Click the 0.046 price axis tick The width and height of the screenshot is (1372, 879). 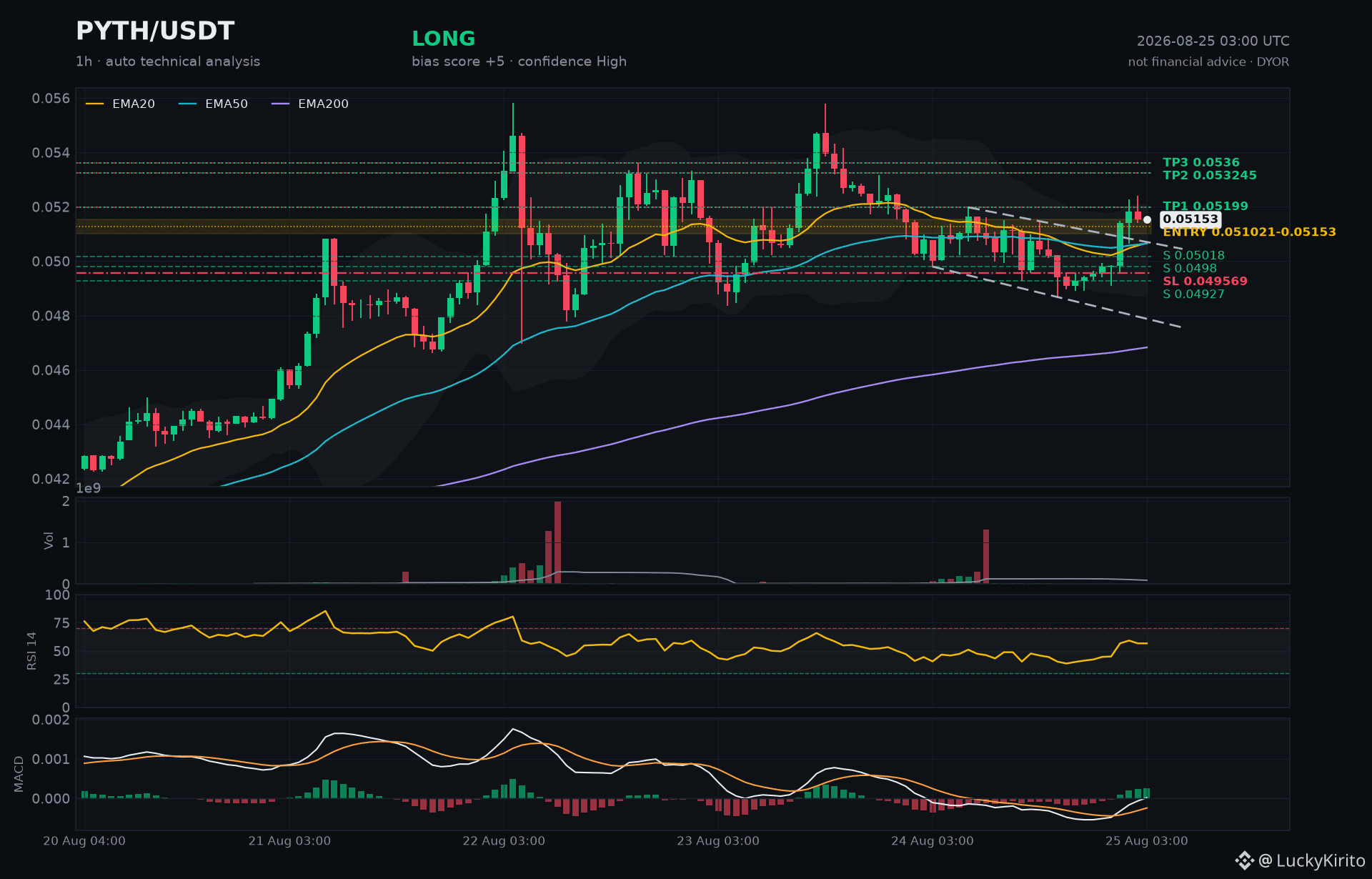(51, 370)
